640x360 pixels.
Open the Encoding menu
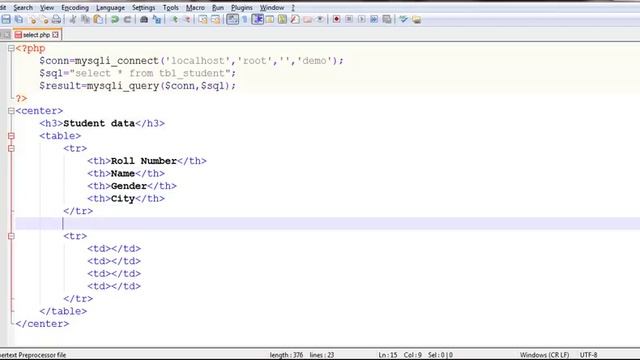(75, 7)
